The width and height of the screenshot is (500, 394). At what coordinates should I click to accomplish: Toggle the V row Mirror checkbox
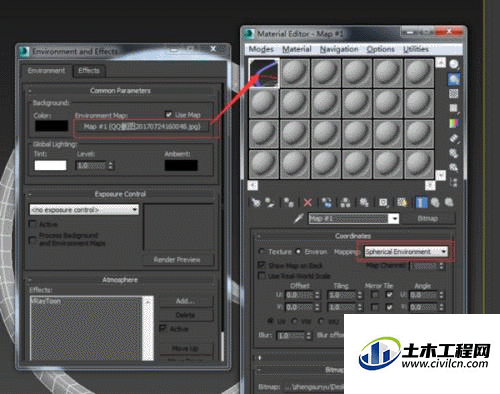375,307
